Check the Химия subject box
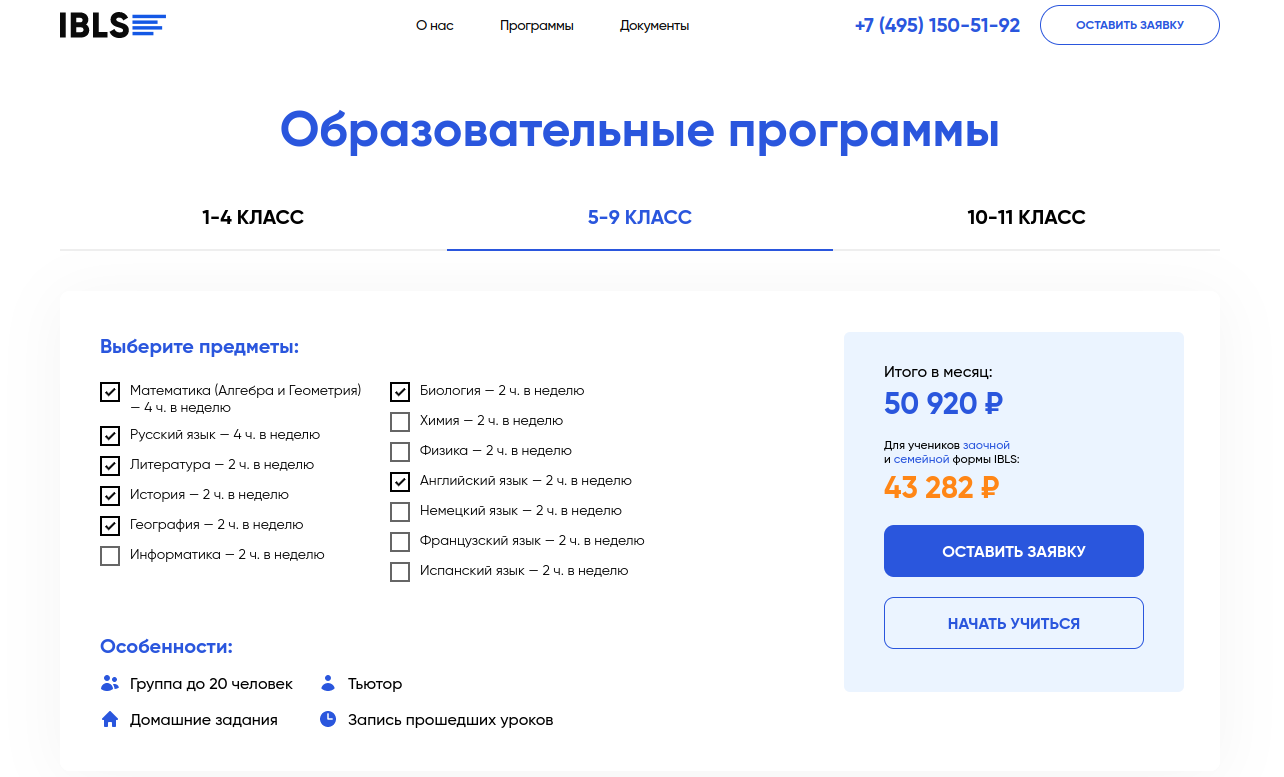The height and width of the screenshot is (777, 1284). (x=400, y=422)
